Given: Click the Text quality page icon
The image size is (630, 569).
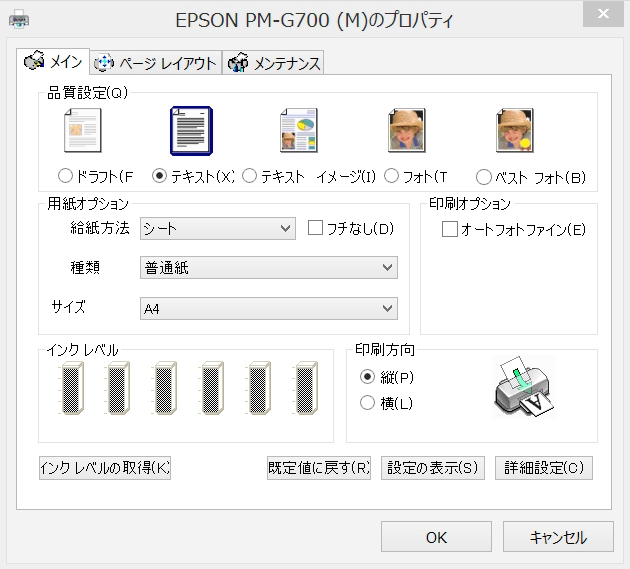Looking at the screenshot, I should point(191,131).
